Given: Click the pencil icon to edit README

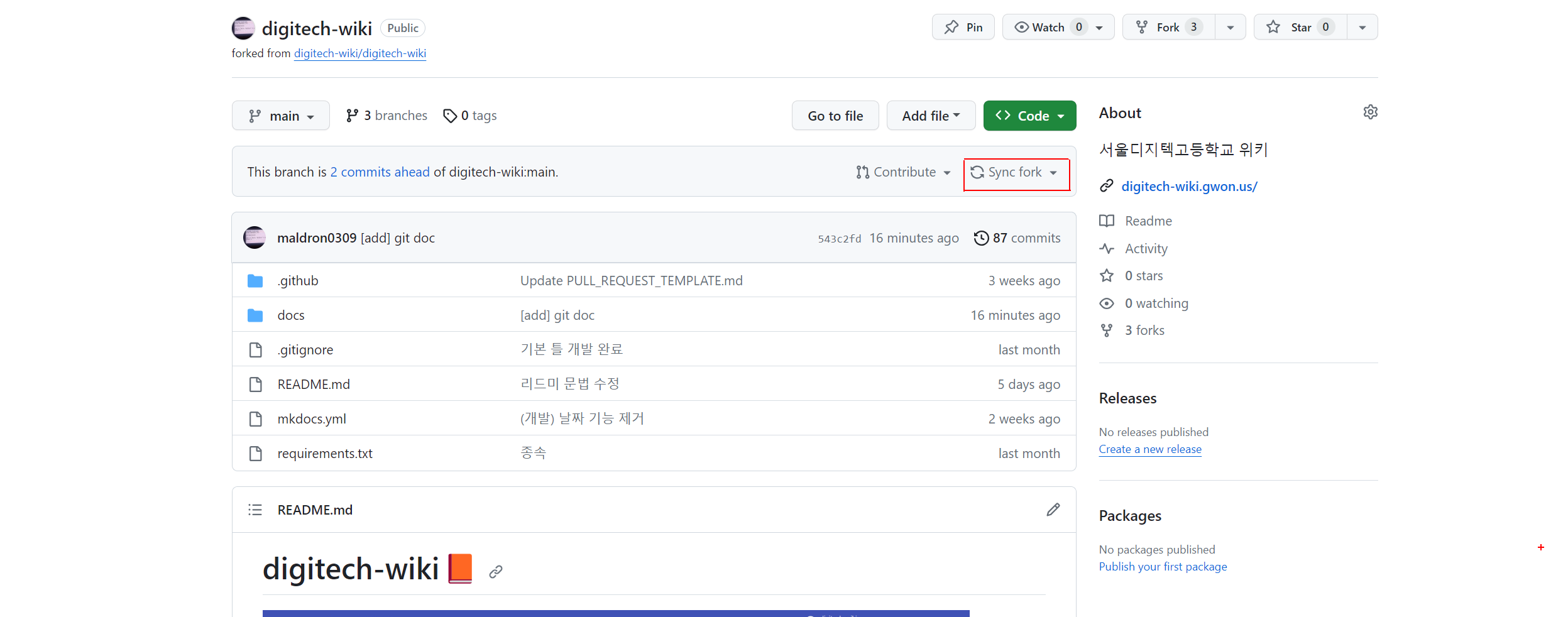Looking at the screenshot, I should 1053,510.
